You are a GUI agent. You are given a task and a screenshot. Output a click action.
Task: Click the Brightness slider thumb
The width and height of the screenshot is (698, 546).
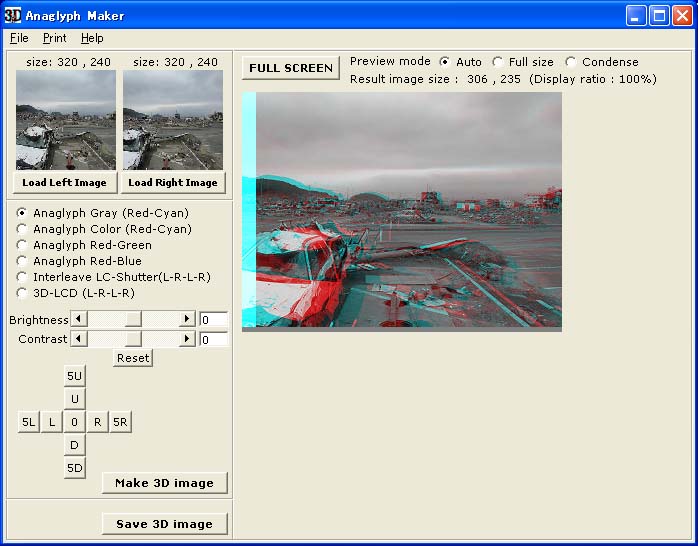(132, 319)
